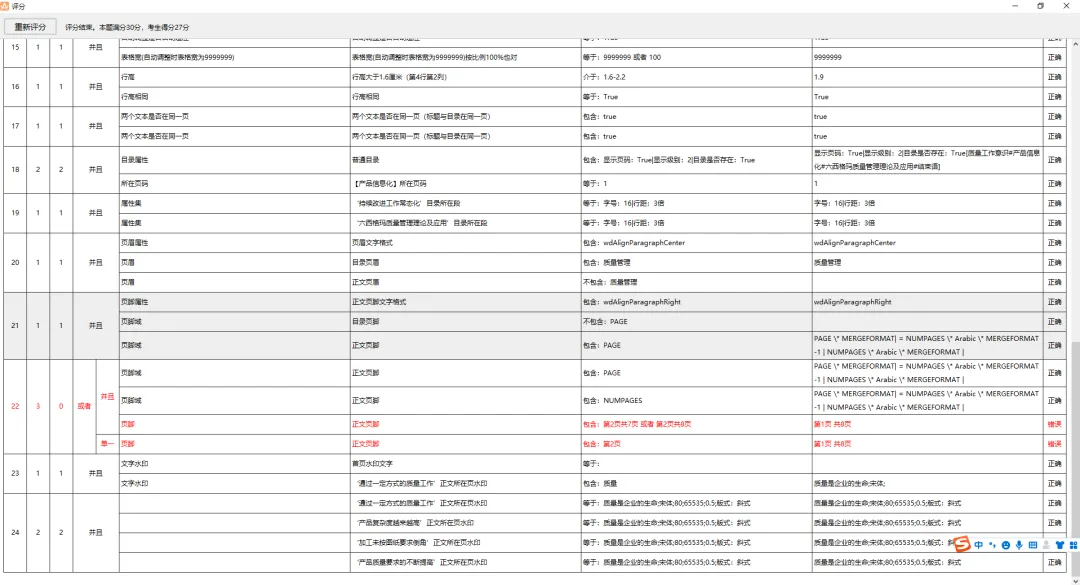Click '包含: wdAlignParagraphRight' cell
This screenshot has height=585, width=1080.
click(x=696, y=302)
